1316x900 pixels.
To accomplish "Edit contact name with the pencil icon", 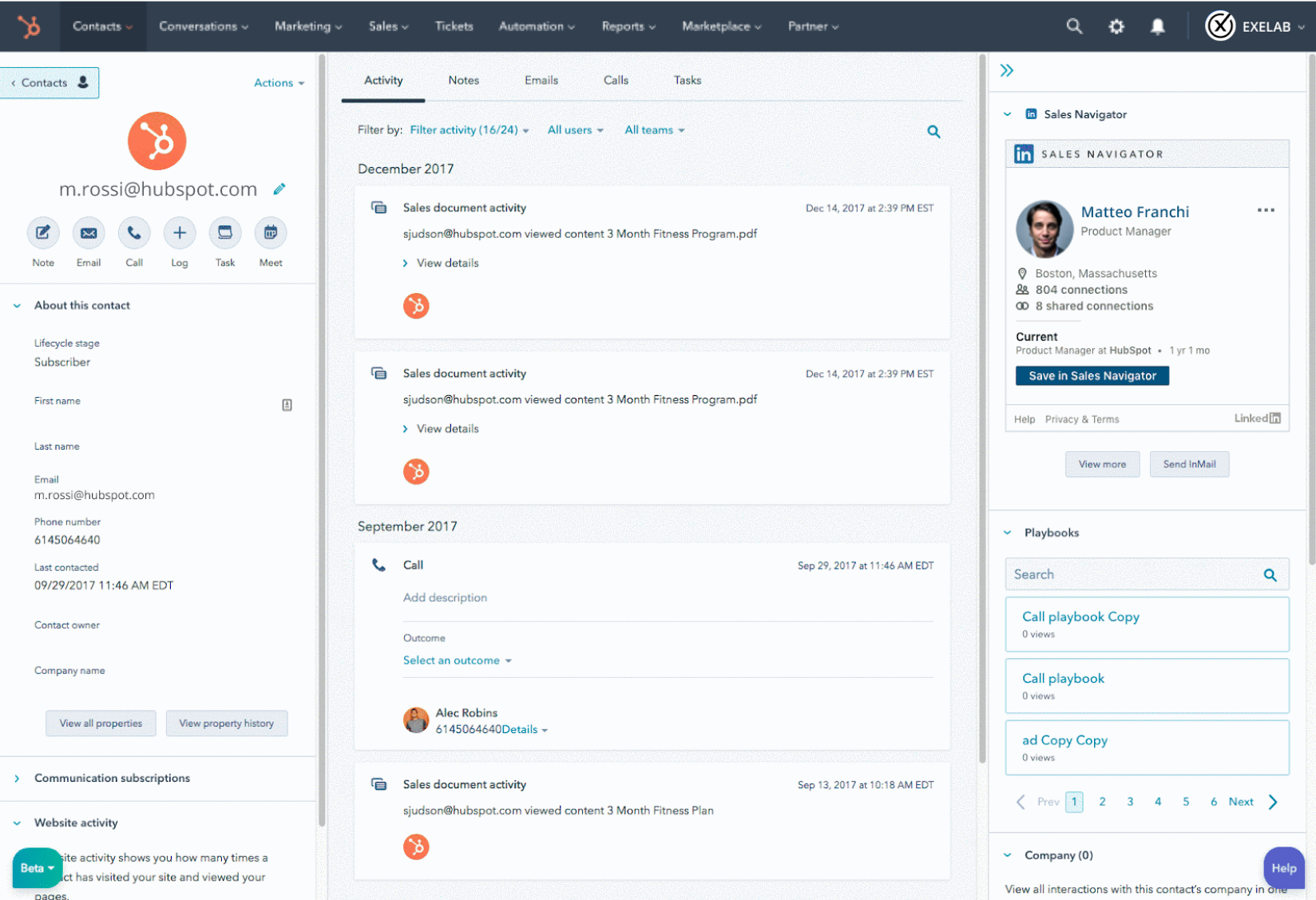I will (279, 189).
